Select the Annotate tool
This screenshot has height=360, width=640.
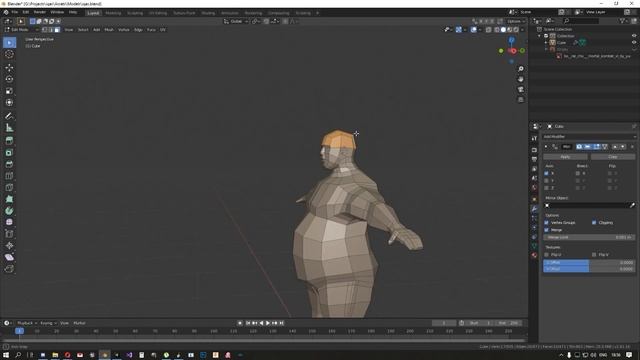[9, 116]
